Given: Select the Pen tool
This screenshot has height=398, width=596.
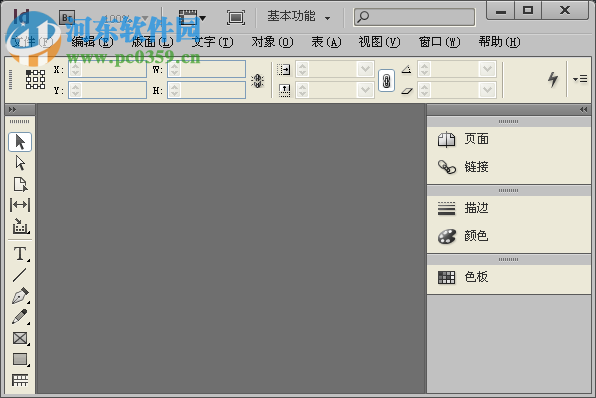Looking at the screenshot, I should tap(20, 296).
